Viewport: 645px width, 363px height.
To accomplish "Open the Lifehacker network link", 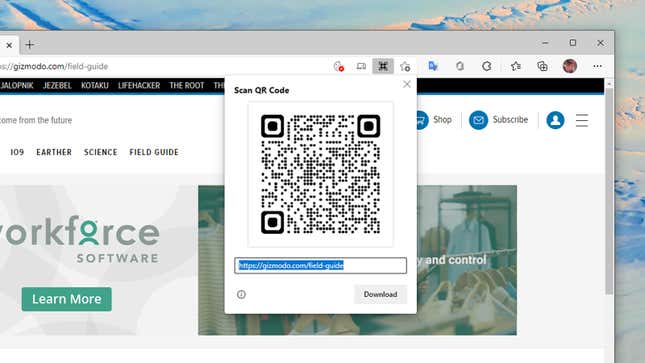I will click(x=139, y=86).
